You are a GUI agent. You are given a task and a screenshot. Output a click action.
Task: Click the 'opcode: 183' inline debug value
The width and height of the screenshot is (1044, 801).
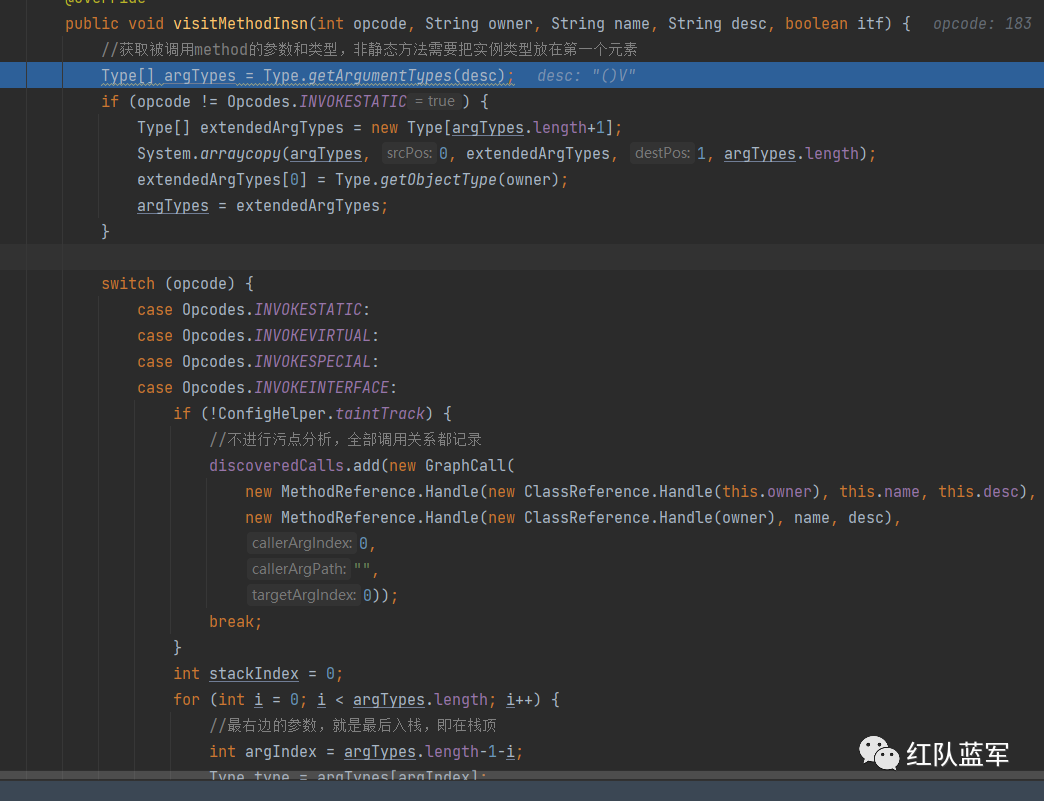pyautogui.click(x=982, y=23)
